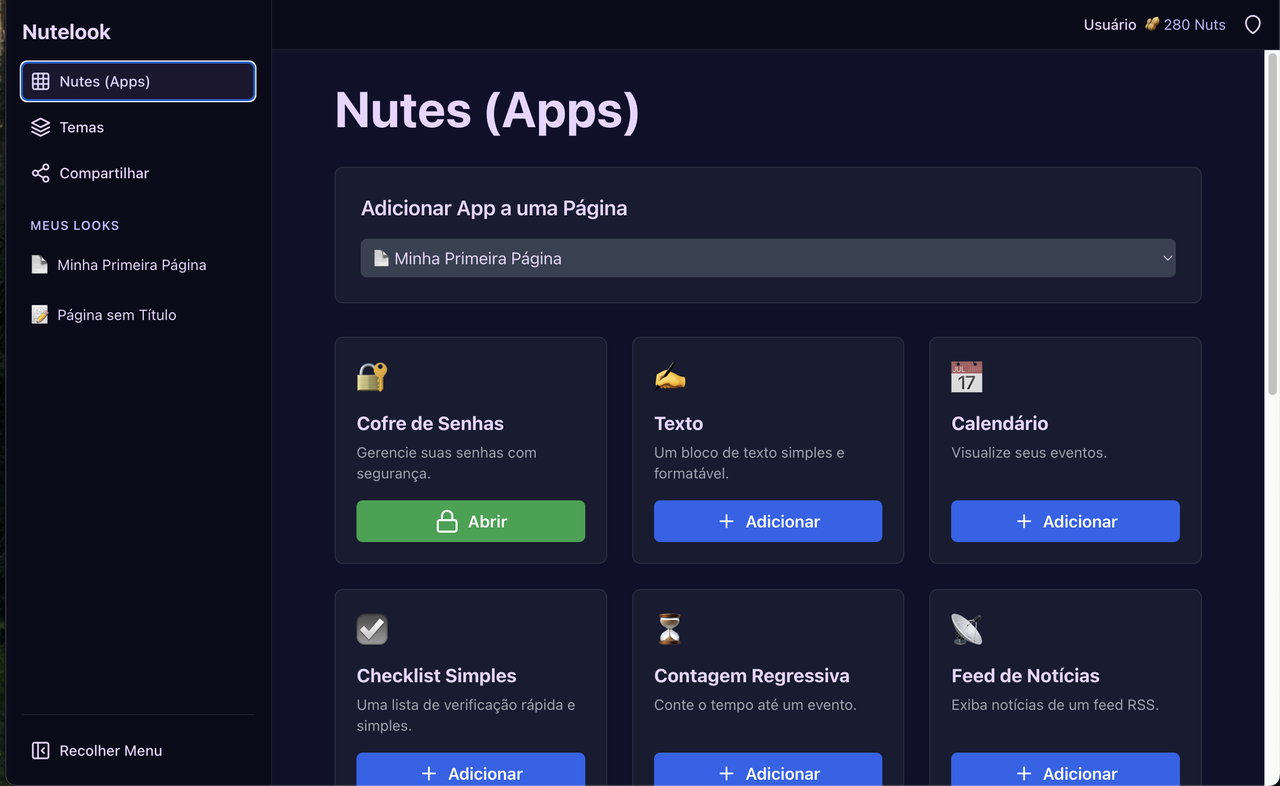The width and height of the screenshot is (1280, 786).
Task: Select Página sem Título under Meus Looks
Action: point(114,314)
